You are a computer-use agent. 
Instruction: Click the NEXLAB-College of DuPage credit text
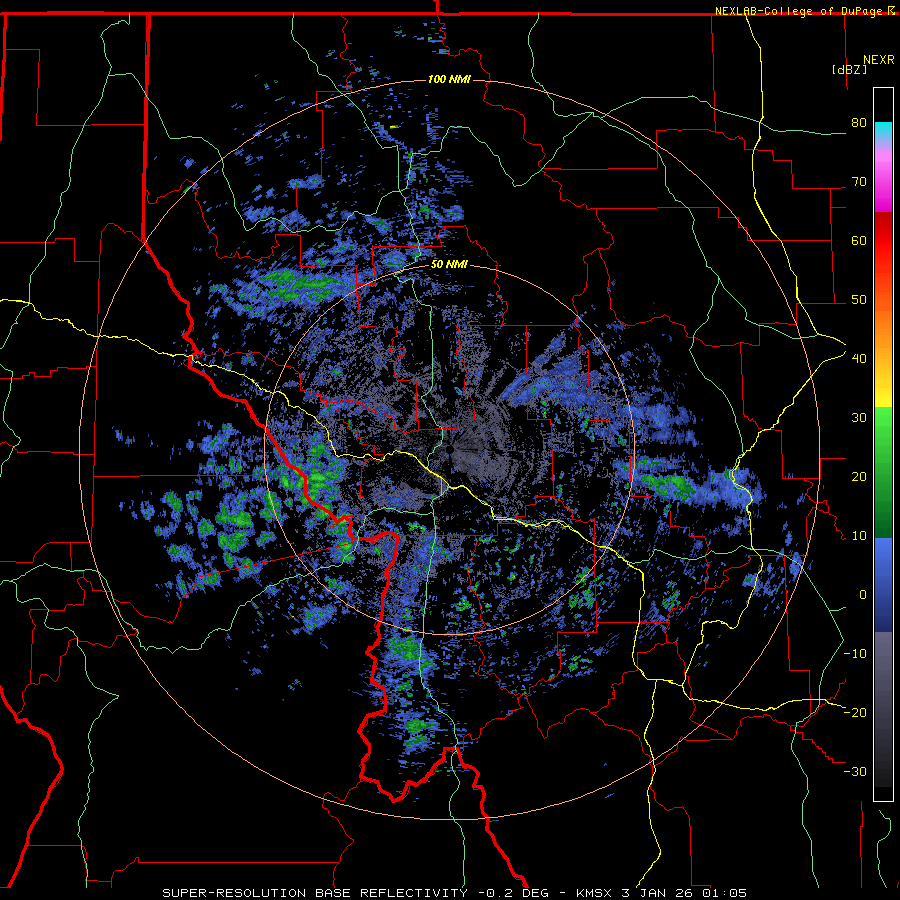click(x=800, y=11)
